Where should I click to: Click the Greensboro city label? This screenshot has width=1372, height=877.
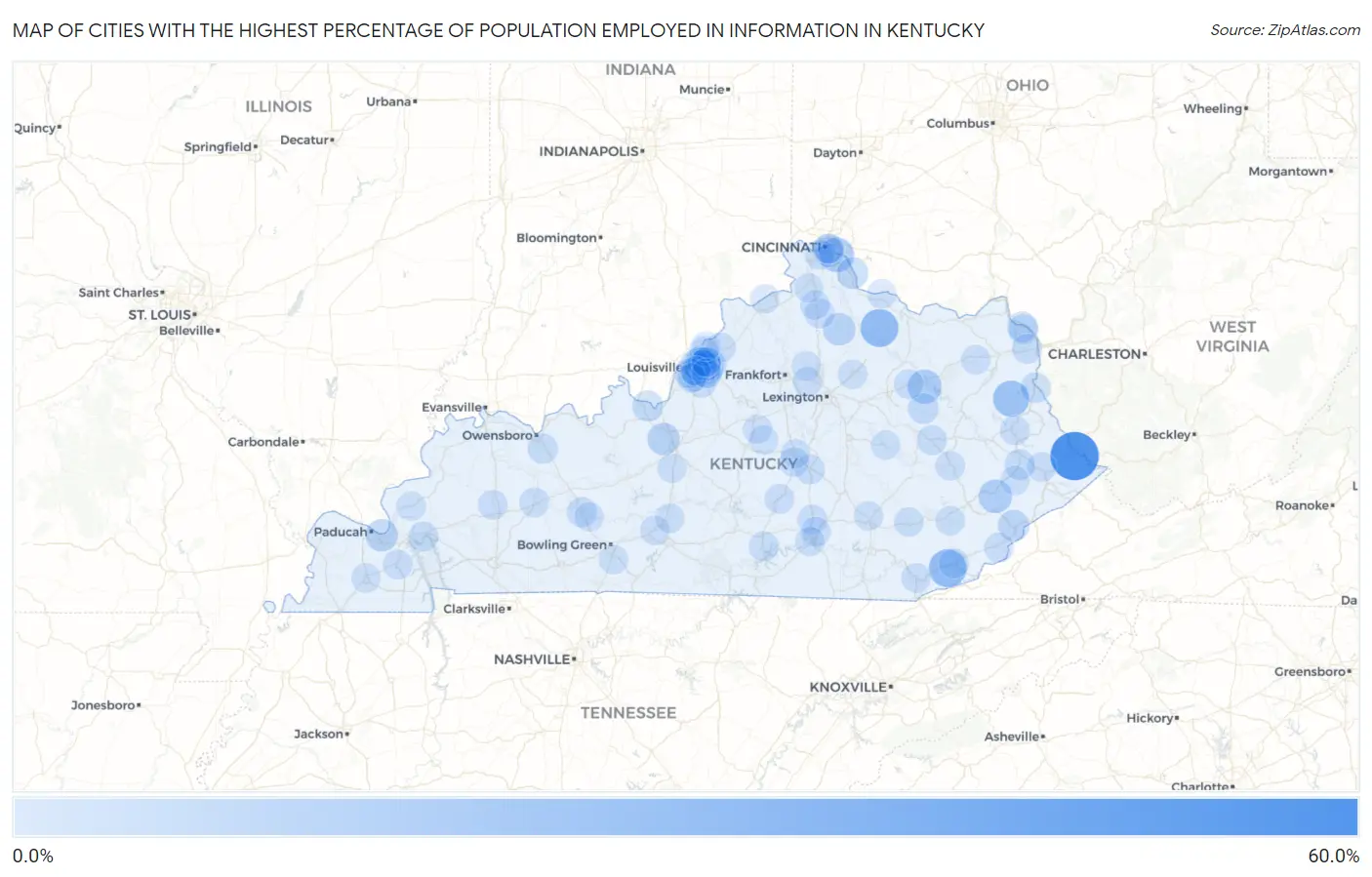1311,671
